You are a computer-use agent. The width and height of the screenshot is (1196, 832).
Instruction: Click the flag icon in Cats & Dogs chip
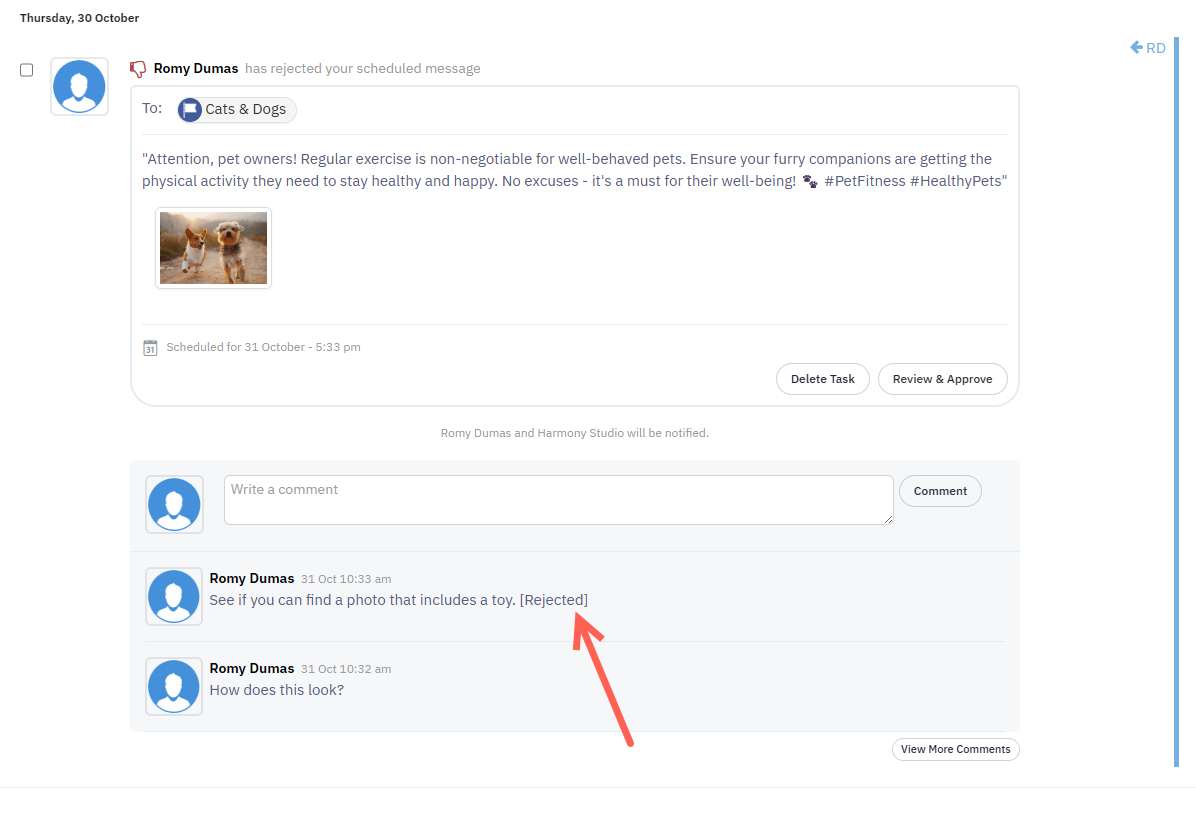pyautogui.click(x=190, y=110)
